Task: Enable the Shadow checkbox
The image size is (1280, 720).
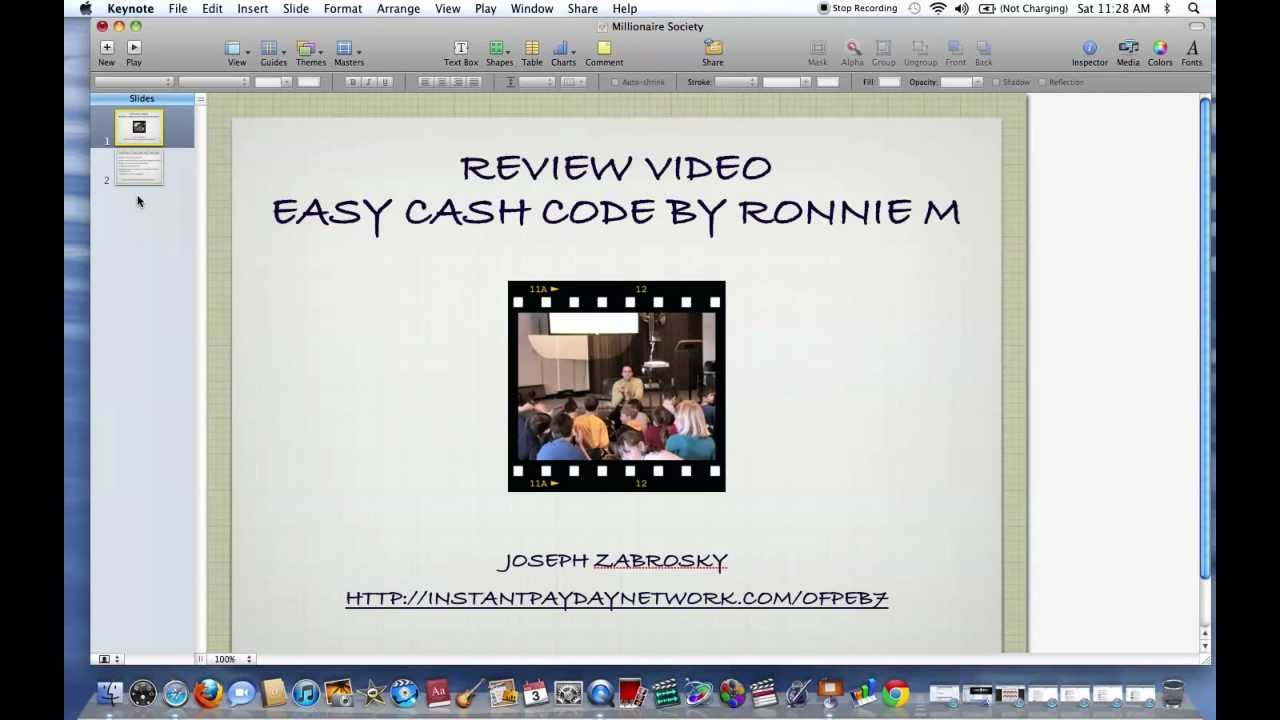Action: (996, 82)
